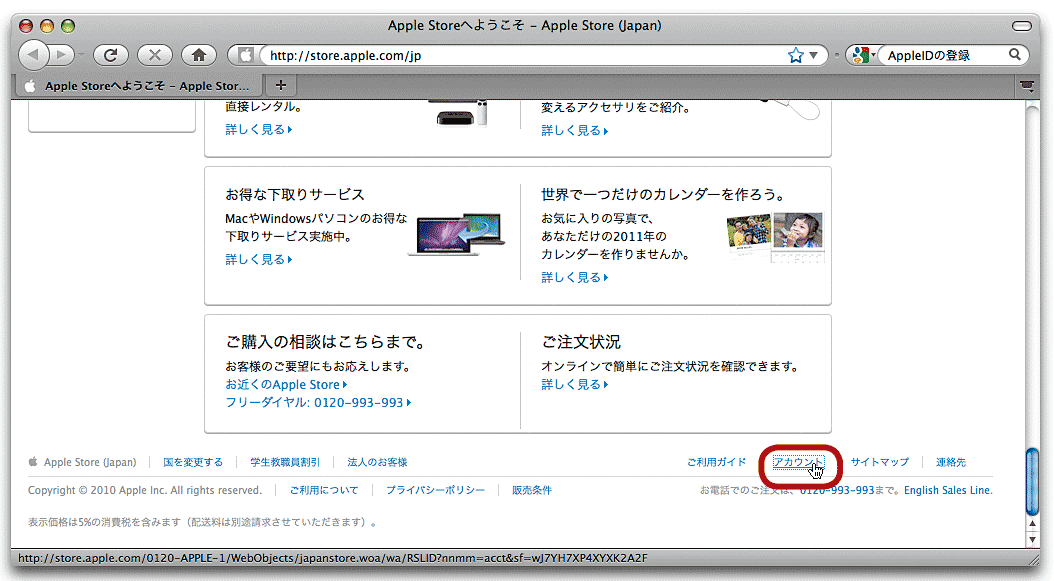Click the scrollbar up arrow
Viewport: 1054px width, 581px height.
click(1032, 523)
